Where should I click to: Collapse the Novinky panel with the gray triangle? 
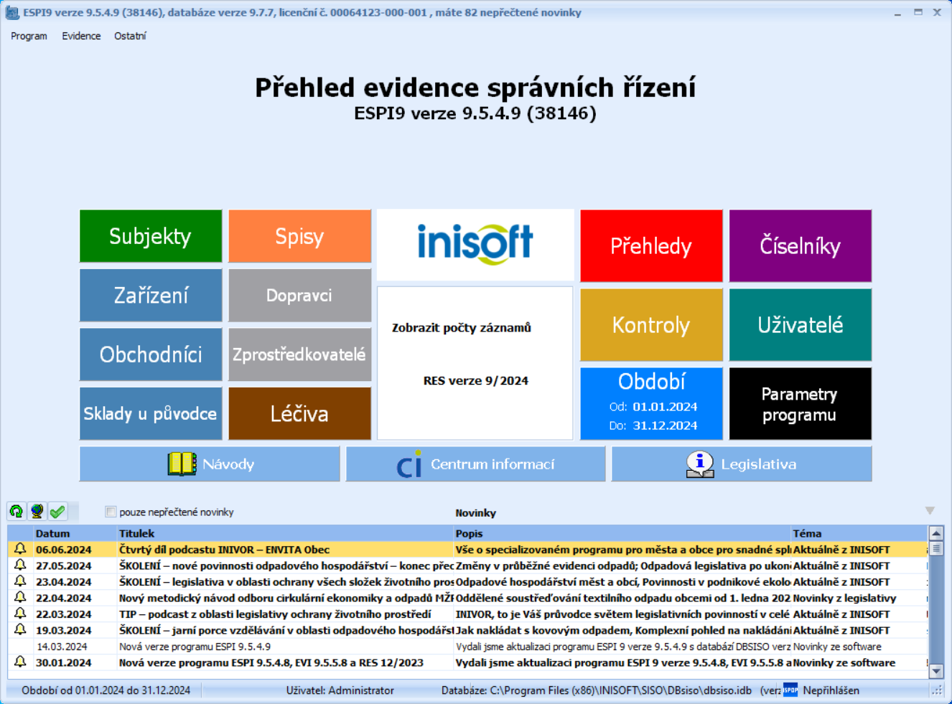click(930, 511)
